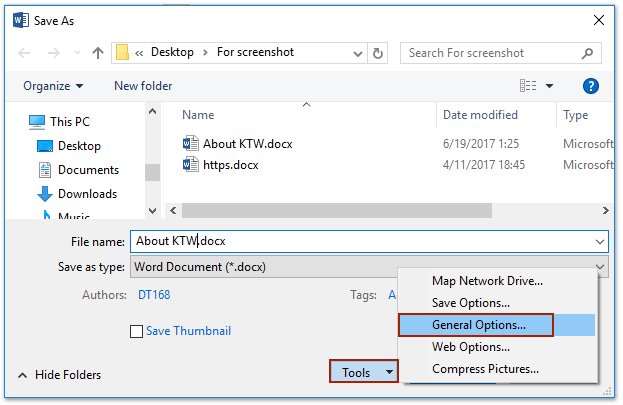
Task: Click the horizontal scrollbar thumb
Action: [337, 211]
